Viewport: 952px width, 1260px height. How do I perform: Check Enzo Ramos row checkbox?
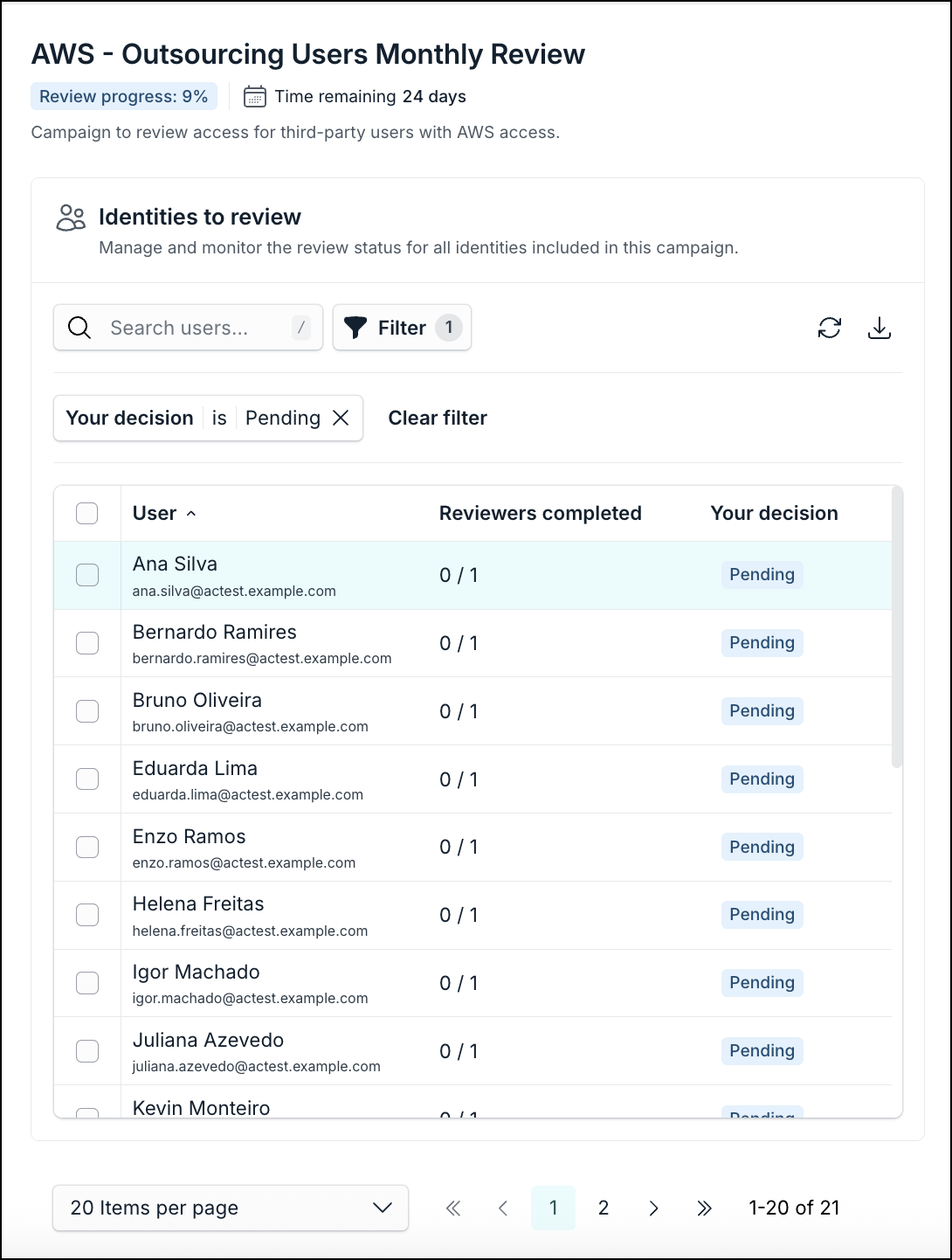coord(87,847)
